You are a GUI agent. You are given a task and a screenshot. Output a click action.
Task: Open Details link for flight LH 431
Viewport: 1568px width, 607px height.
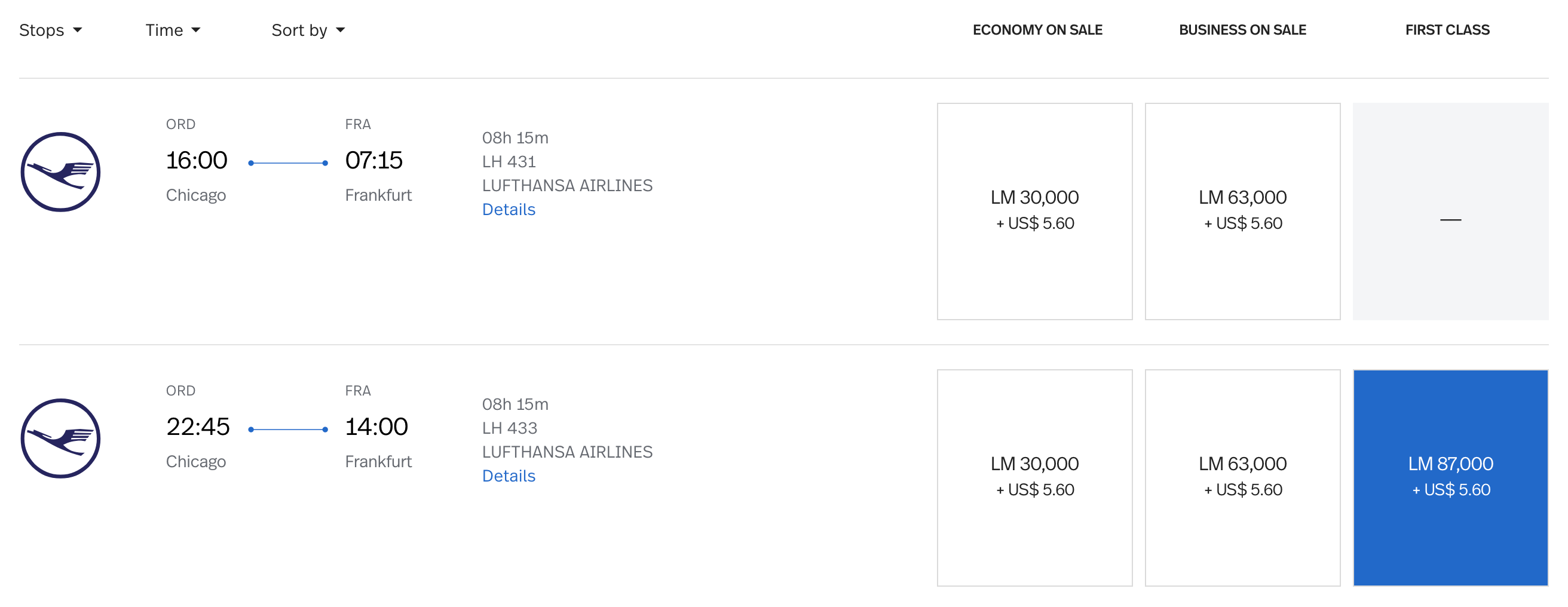click(509, 210)
